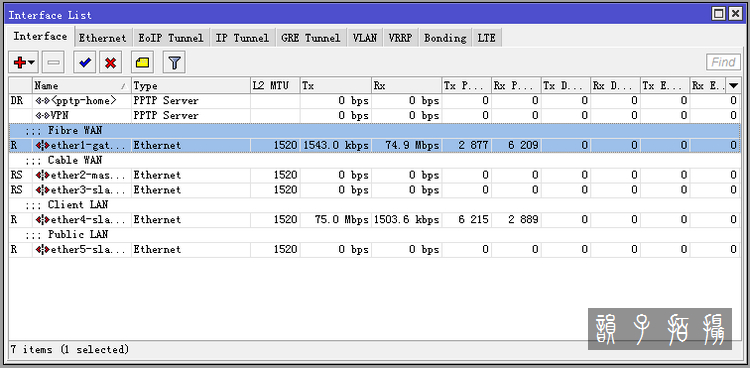The height and width of the screenshot is (368, 750).
Task: Click the ether2 L2 MTU value 1520
Action: click(285, 175)
